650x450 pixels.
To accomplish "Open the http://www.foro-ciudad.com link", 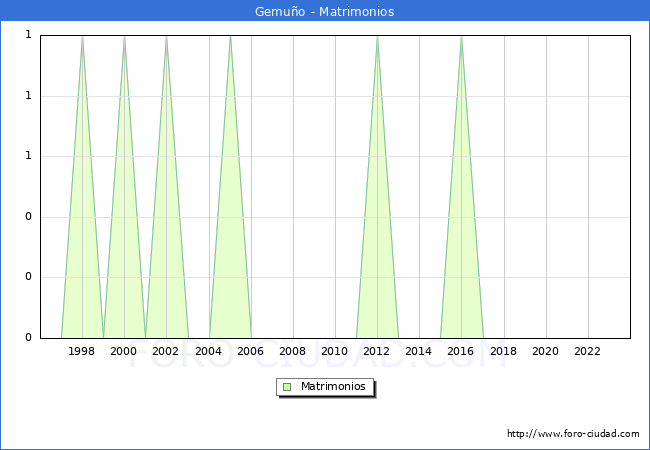I will click(x=573, y=433).
